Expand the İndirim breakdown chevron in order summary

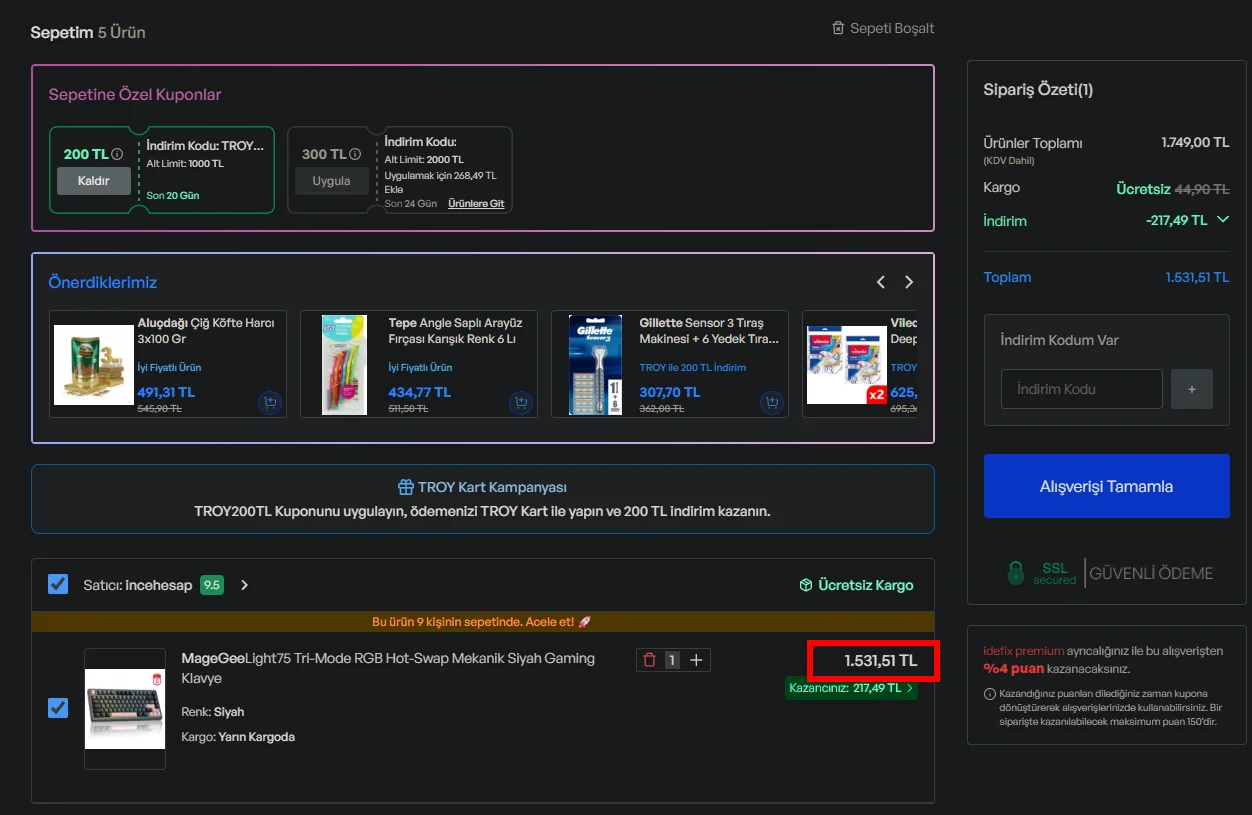point(1223,220)
